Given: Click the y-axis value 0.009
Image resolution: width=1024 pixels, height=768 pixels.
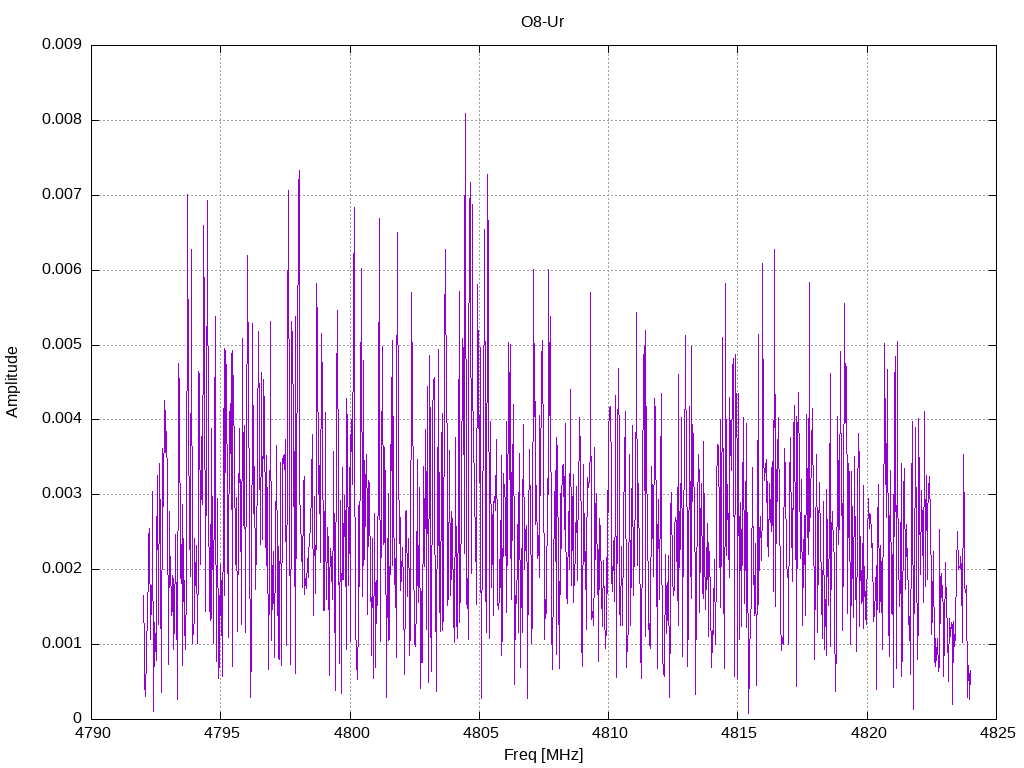Looking at the screenshot, I should (x=62, y=44).
